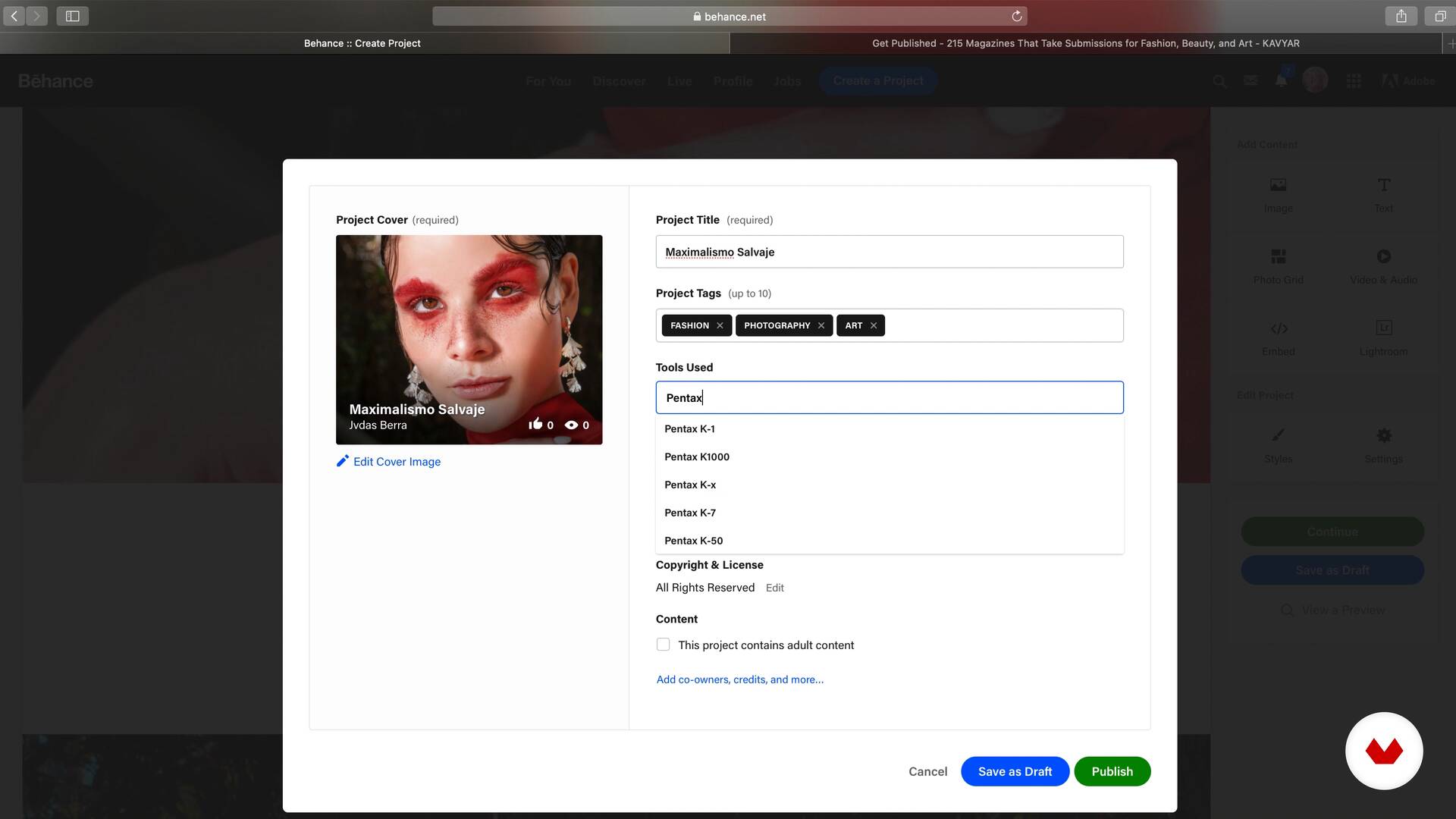Click the pencil Edit Cover Image icon

point(343,461)
